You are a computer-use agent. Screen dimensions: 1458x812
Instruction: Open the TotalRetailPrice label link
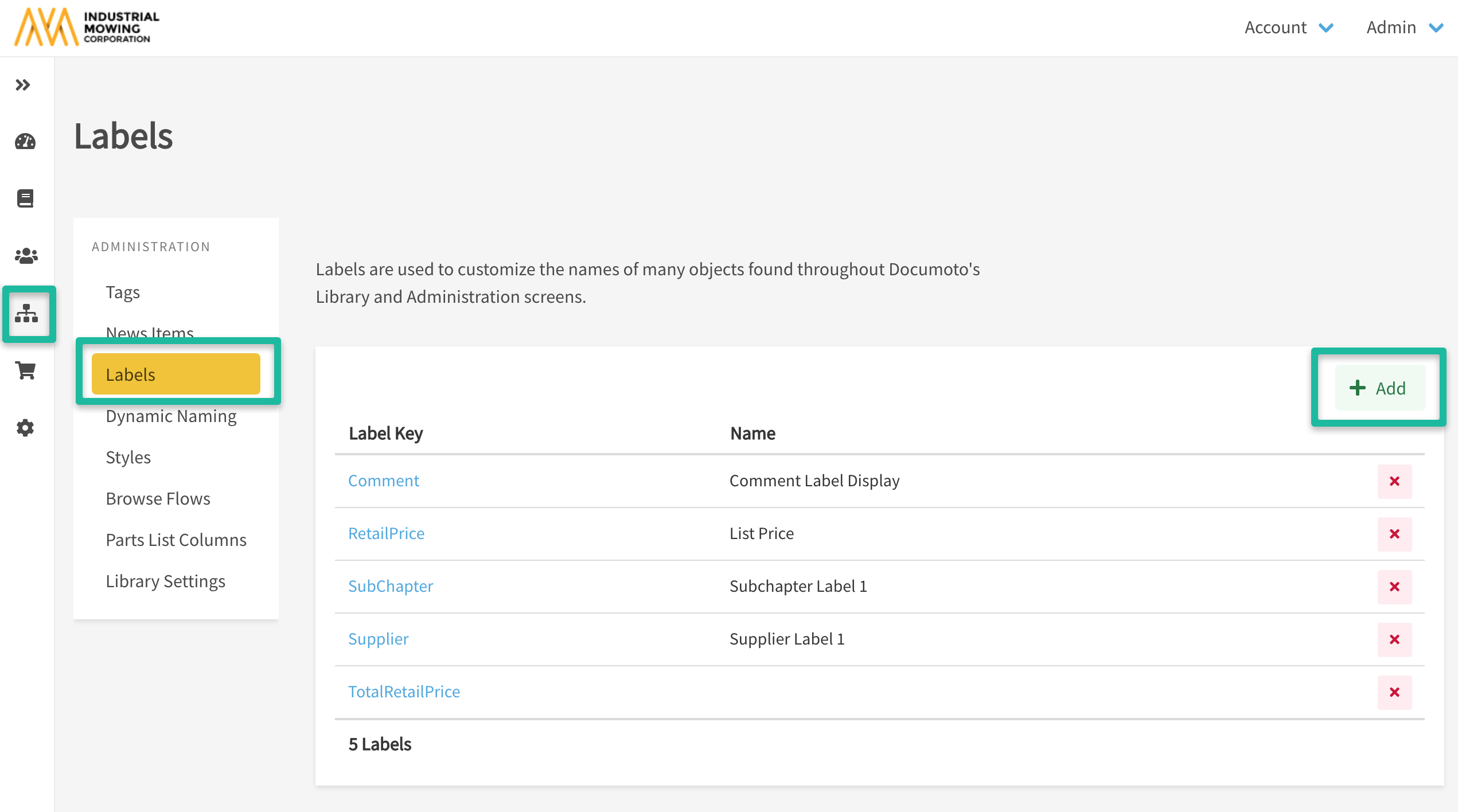pyautogui.click(x=404, y=692)
